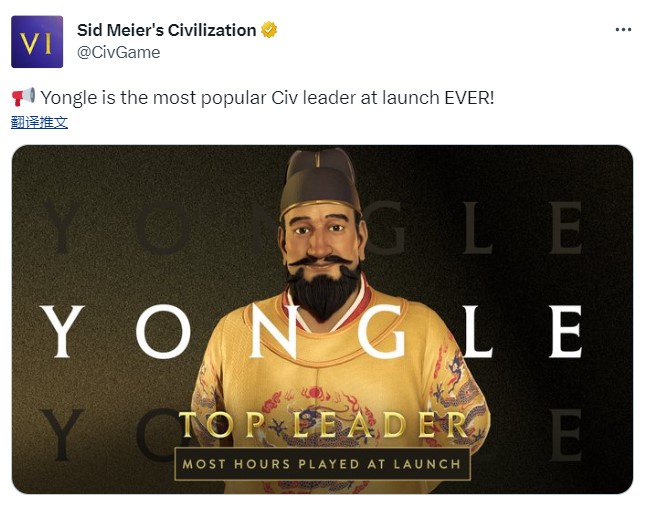
Task: Click the @CivGame handle
Action: point(118,52)
